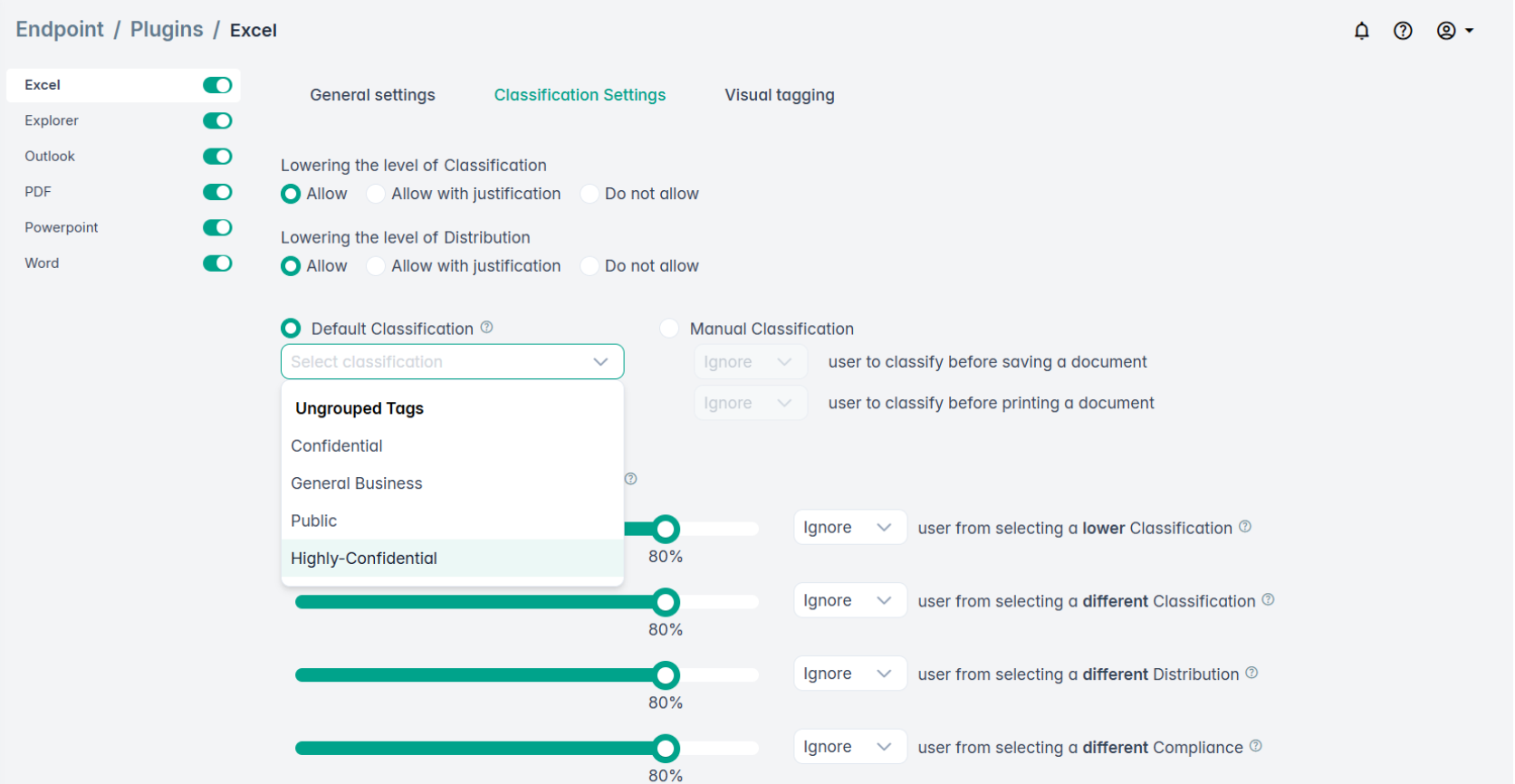Choose the Default Classification radio option
The height and width of the screenshot is (784, 1515).
point(291,328)
